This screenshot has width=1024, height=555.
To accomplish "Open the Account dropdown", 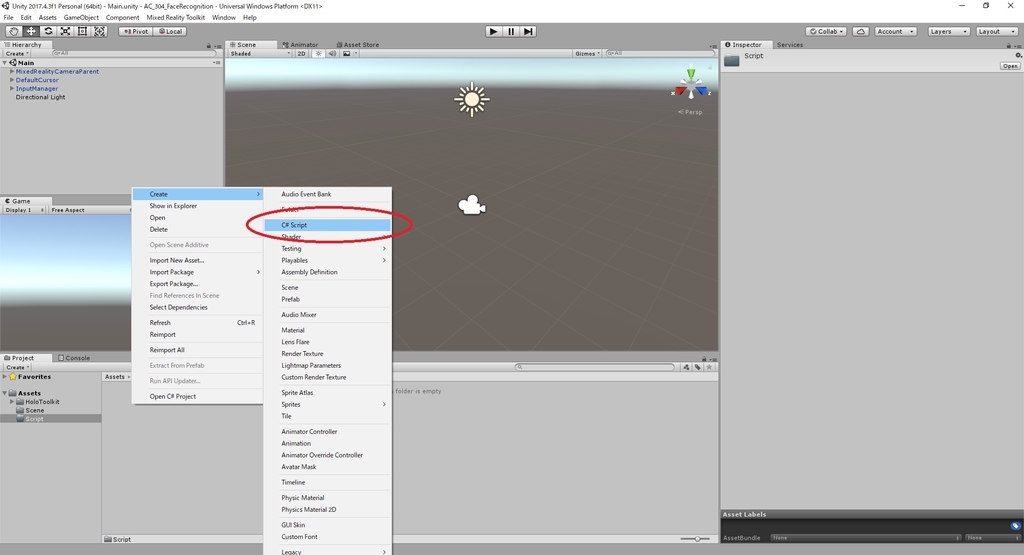I will click(895, 31).
